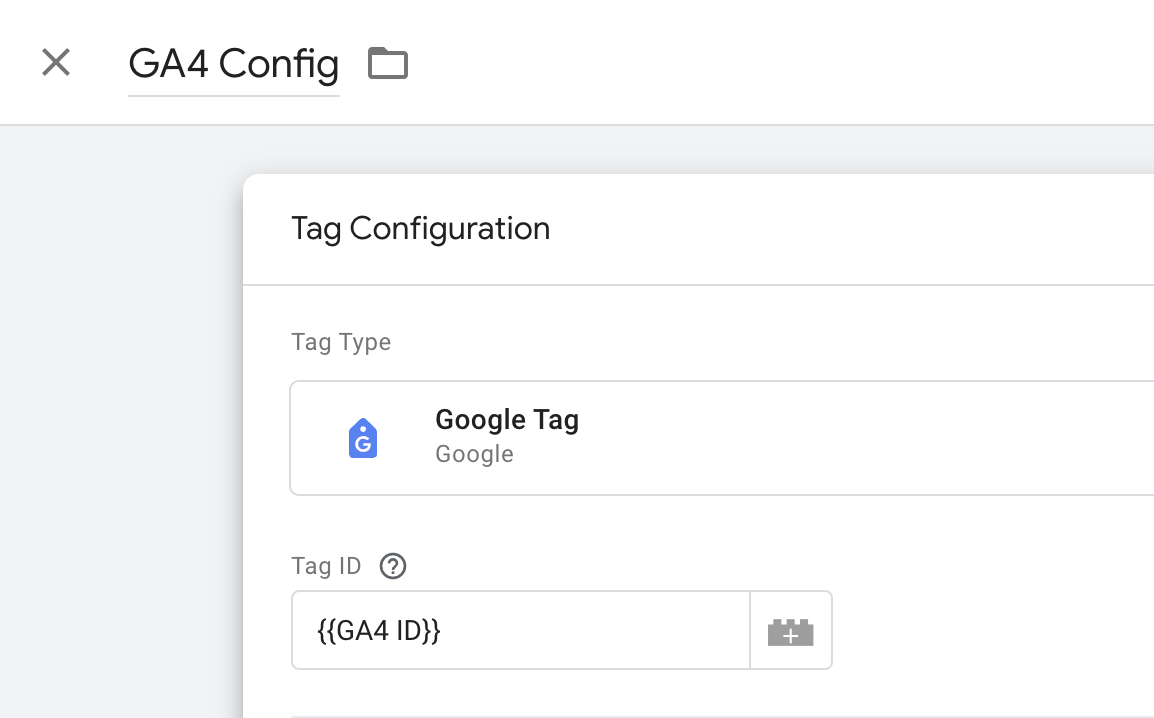The width and height of the screenshot is (1154, 718).
Task: Open the folder icon beside tag name
Action: pos(388,63)
